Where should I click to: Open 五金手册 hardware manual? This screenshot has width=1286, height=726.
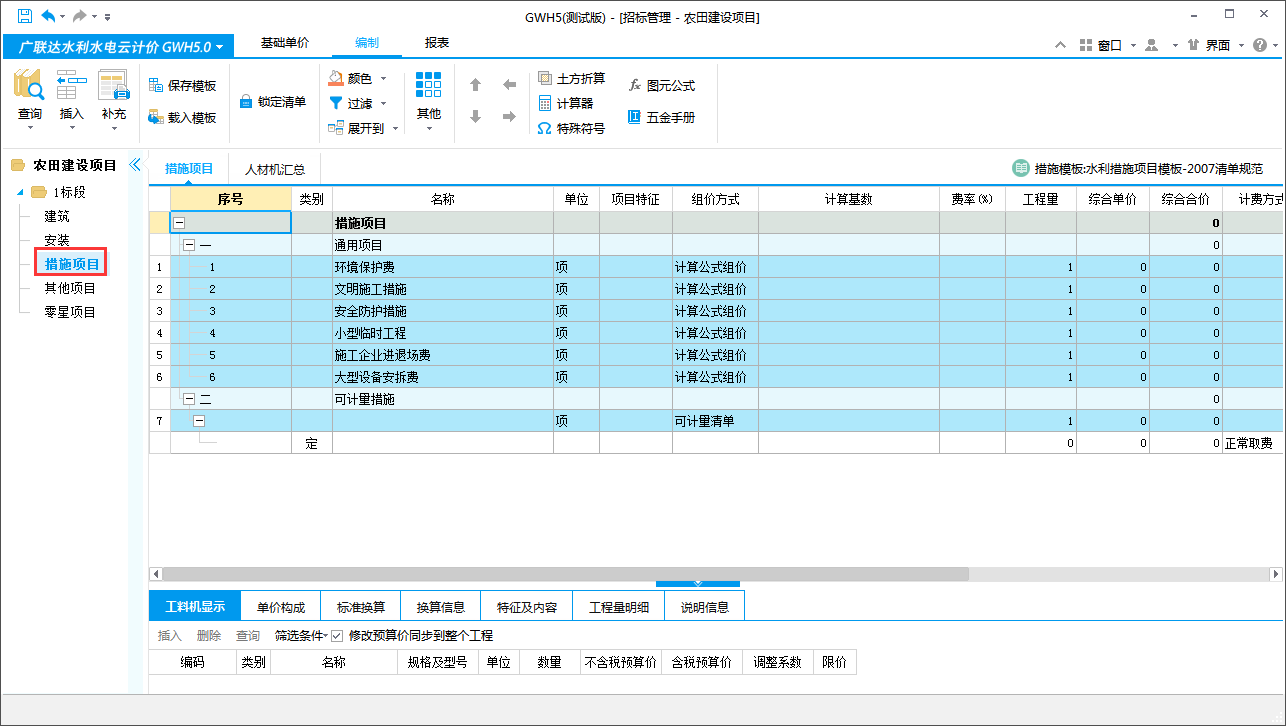(661, 117)
